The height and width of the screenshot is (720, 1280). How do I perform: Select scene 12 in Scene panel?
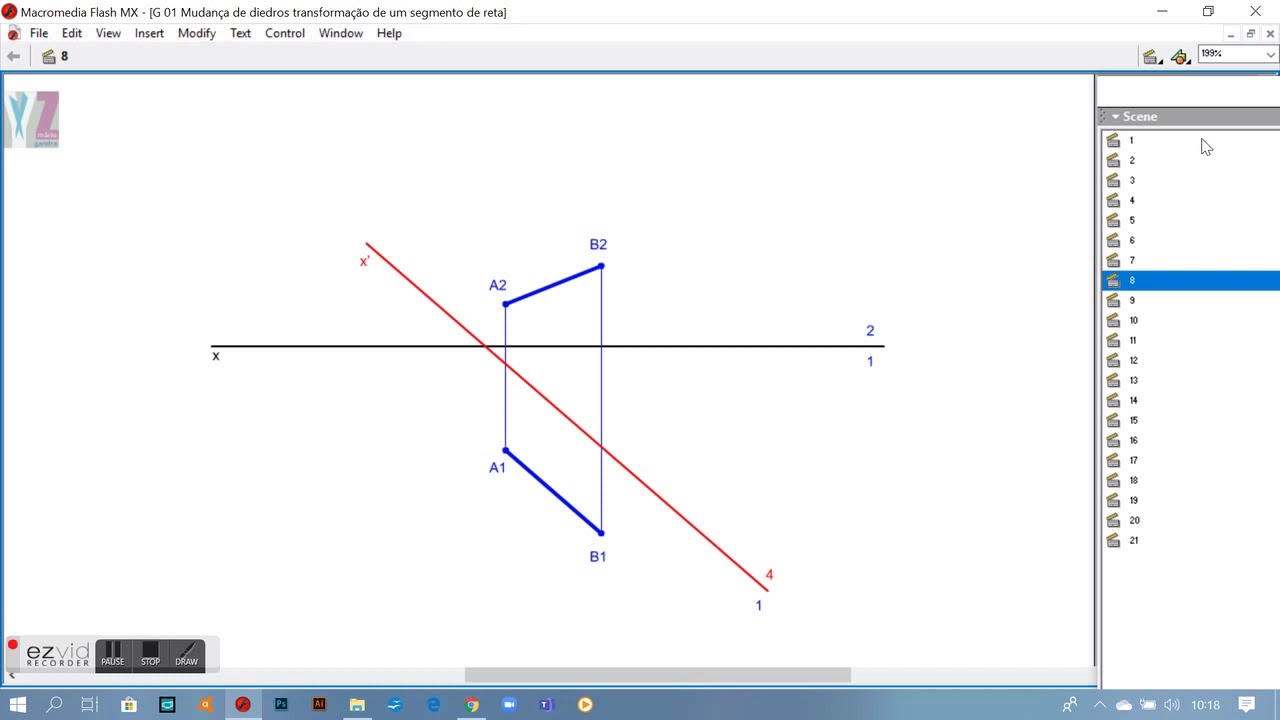point(1190,361)
